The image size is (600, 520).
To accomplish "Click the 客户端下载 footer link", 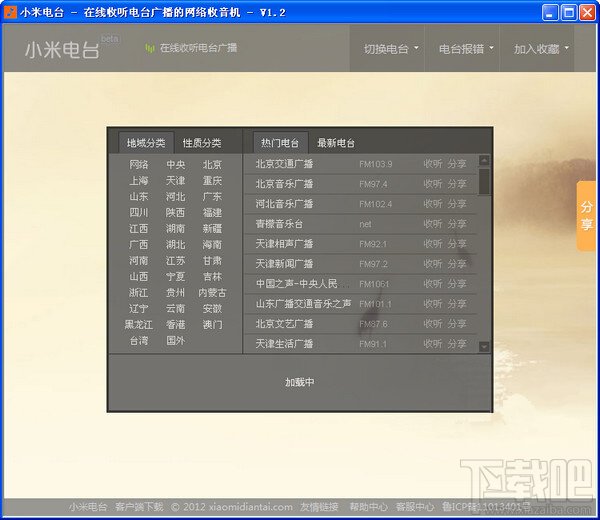I will click(139, 507).
